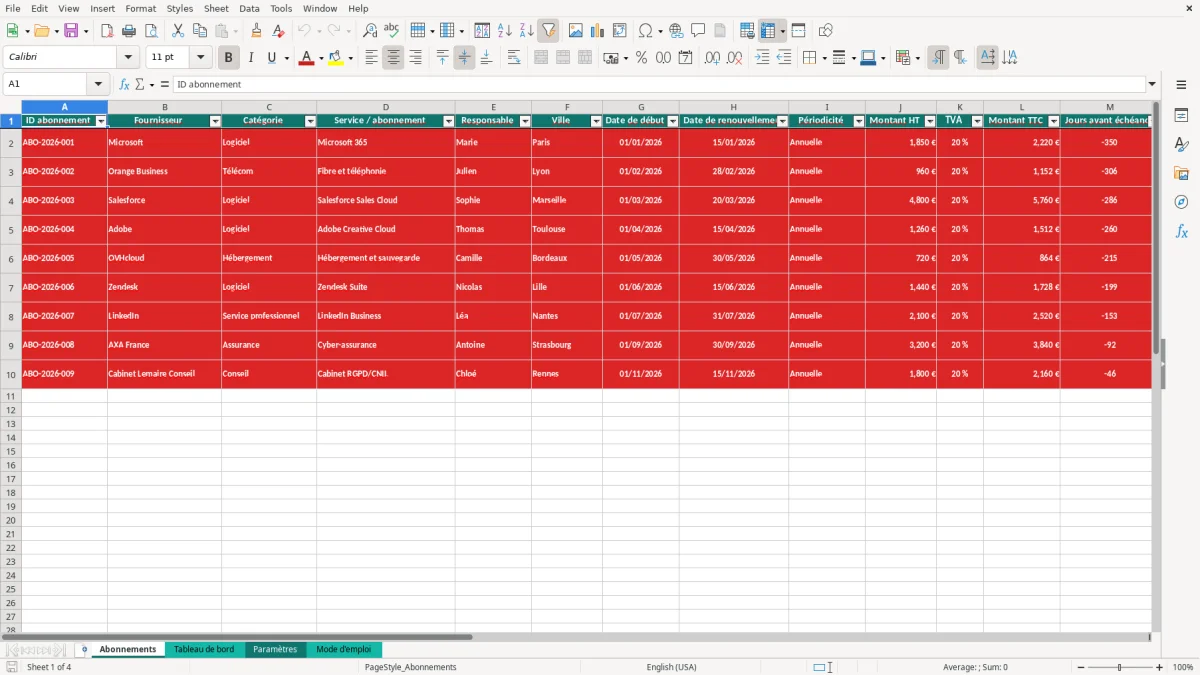Click Format as Percent icon
This screenshot has height=675, width=1200.
[641, 58]
